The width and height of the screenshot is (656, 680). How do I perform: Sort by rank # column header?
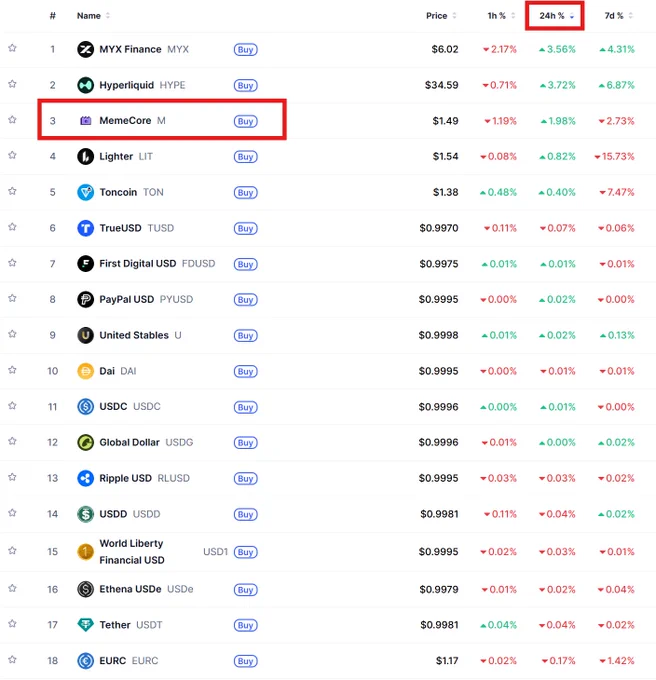pyautogui.click(x=52, y=16)
